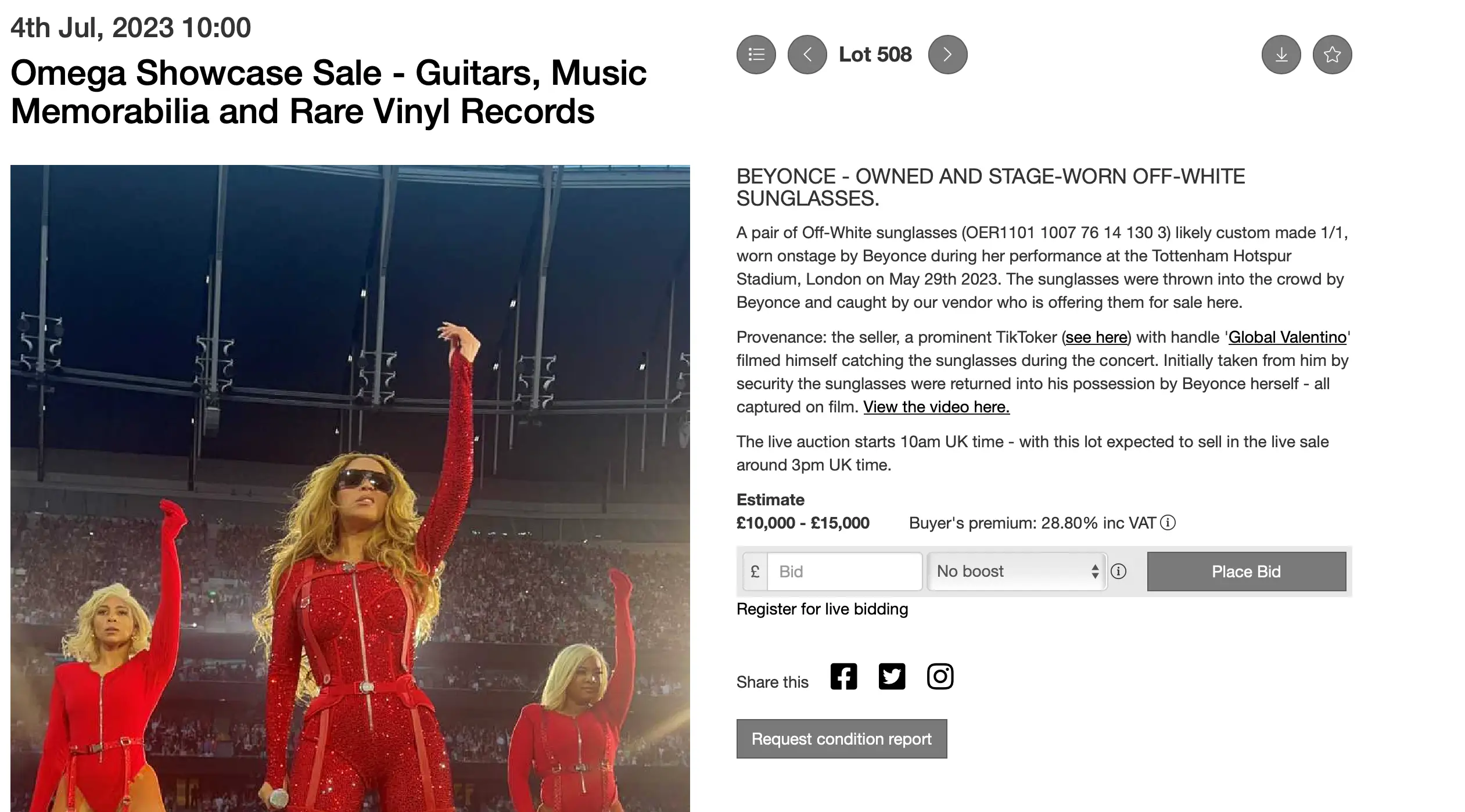Click 'View the video here'
The height and width of the screenshot is (812, 1465).
pyautogui.click(x=936, y=407)
